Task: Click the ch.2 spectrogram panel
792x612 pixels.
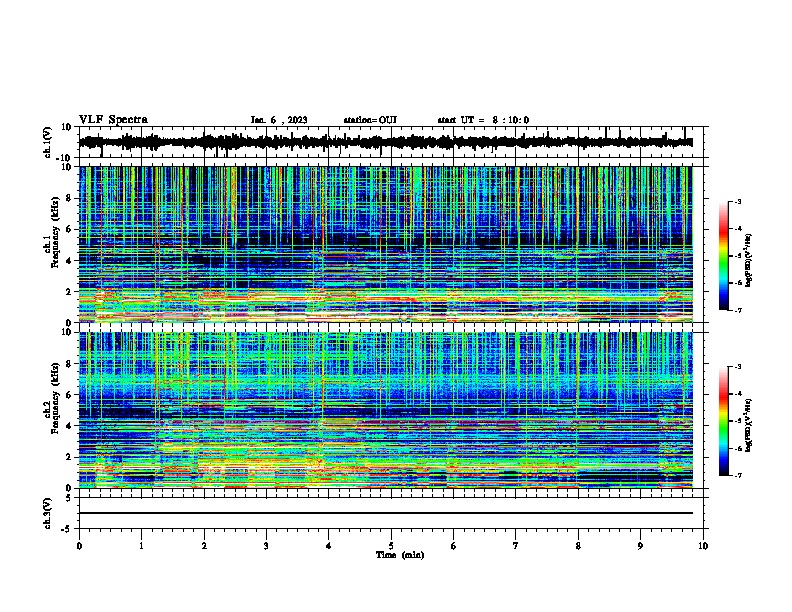Action: (x=385, y=410)
